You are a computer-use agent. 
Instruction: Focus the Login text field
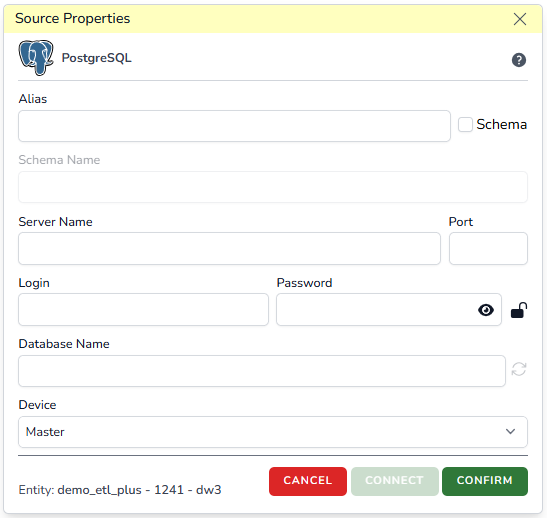143,309
